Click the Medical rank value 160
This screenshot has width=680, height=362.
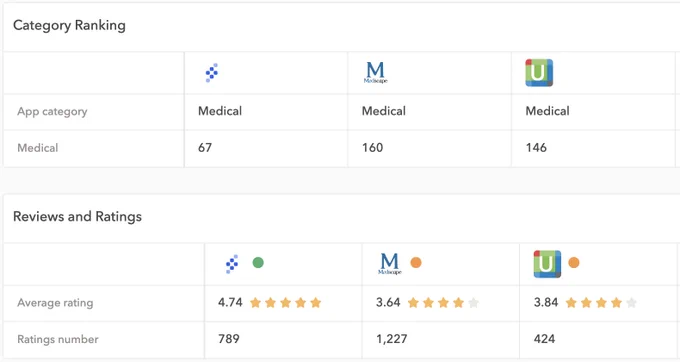(373, 147)
